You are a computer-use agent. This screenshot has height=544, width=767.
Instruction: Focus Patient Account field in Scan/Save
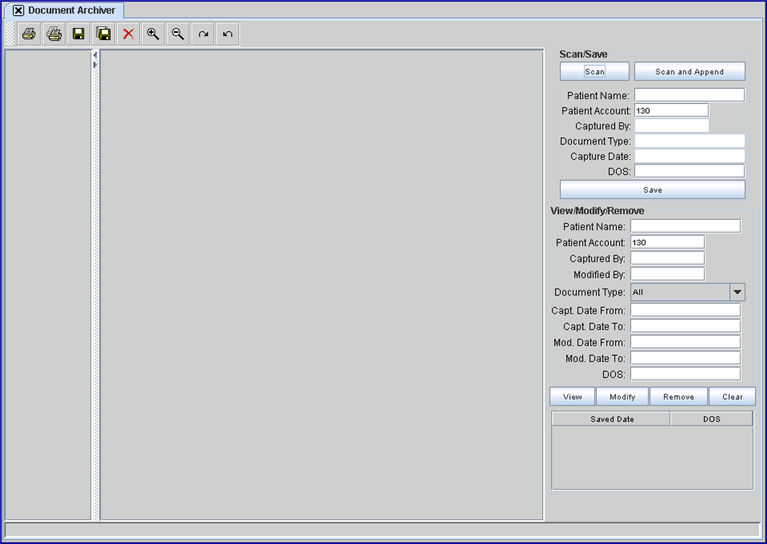(671, 111)
